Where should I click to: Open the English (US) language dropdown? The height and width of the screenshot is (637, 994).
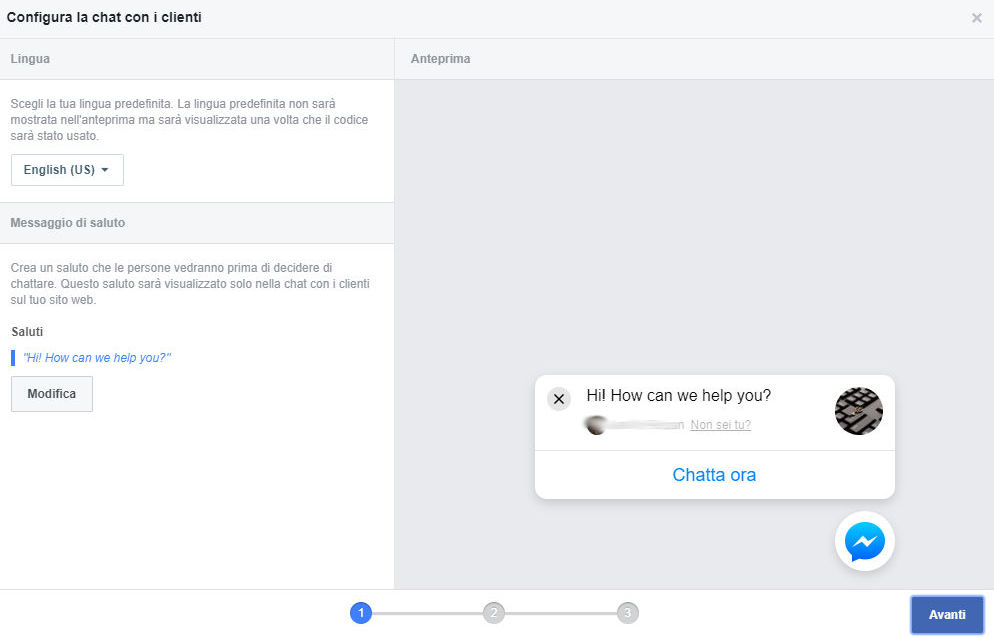(67, 170)
